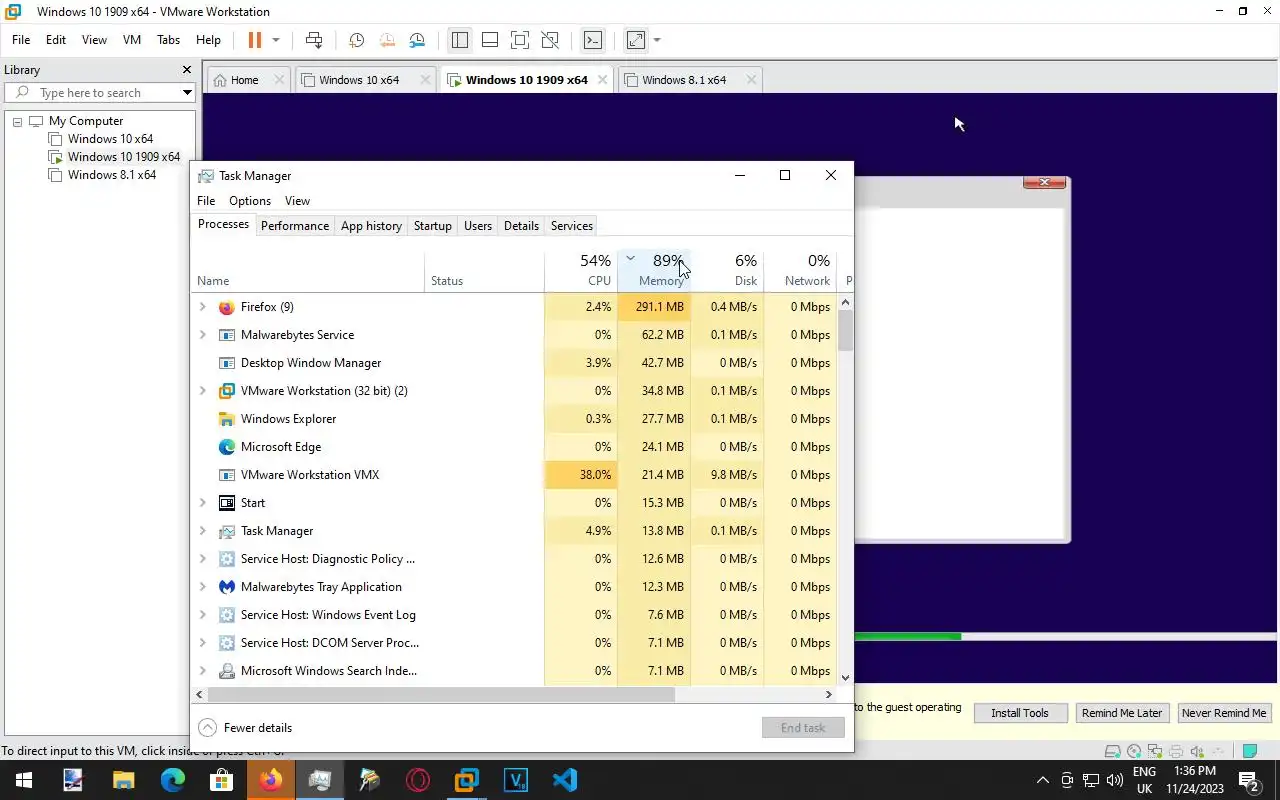Select Windows 8.1 x64 in library tree
This screenshot has width=1280, height=800.
[x=112, y=175]
